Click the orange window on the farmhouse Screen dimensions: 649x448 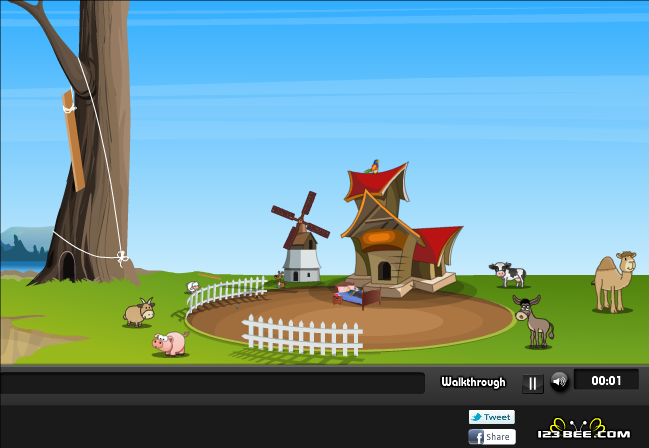coord(380,238)
